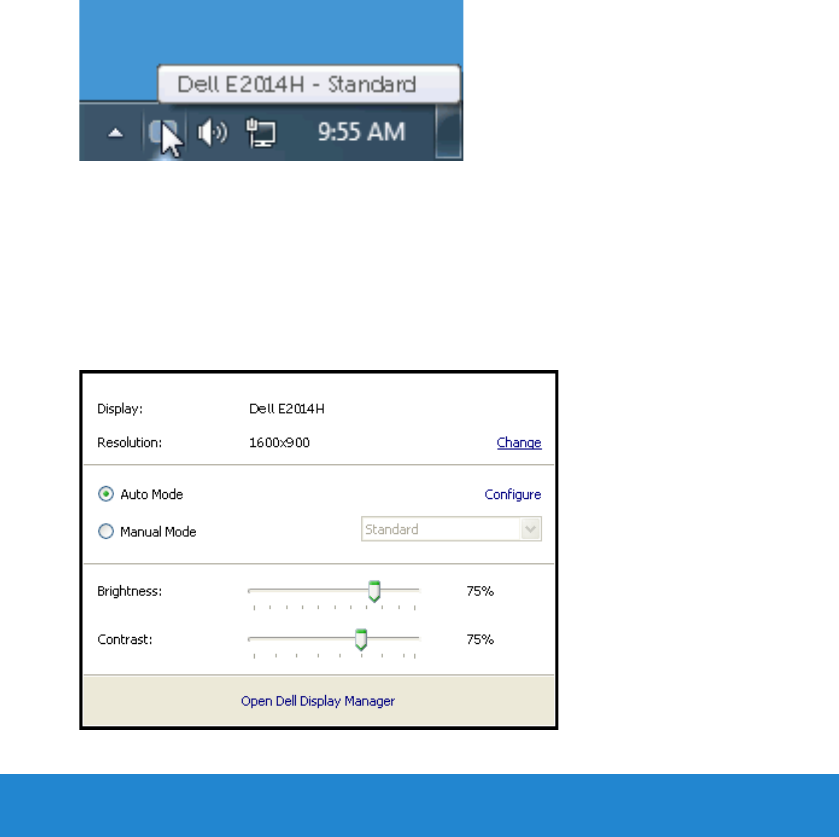Click the Brightness slider handle
This screenshot has width=839, height=837.
point(374,591)
